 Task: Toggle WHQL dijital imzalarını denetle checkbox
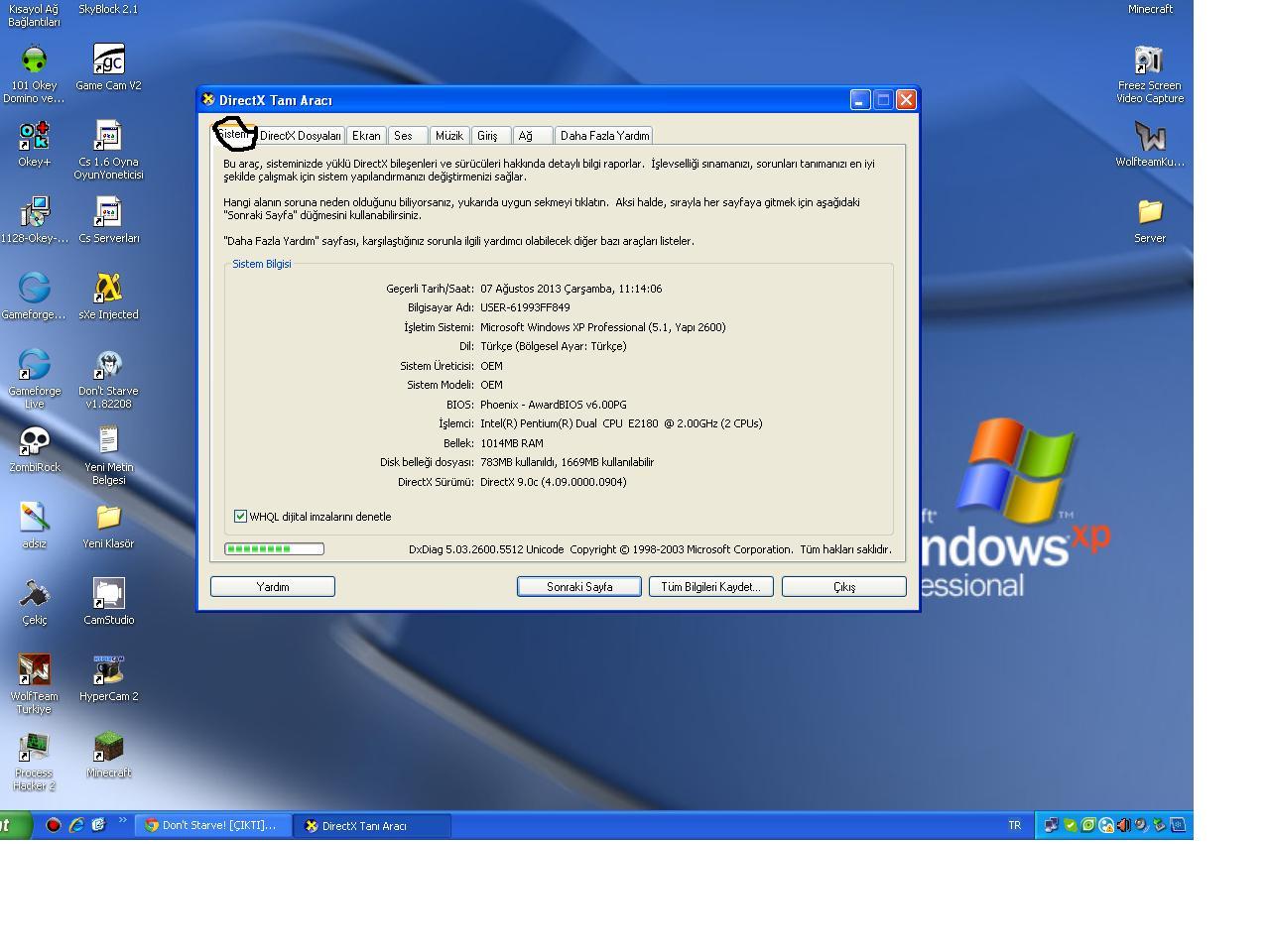click(240, 517)
